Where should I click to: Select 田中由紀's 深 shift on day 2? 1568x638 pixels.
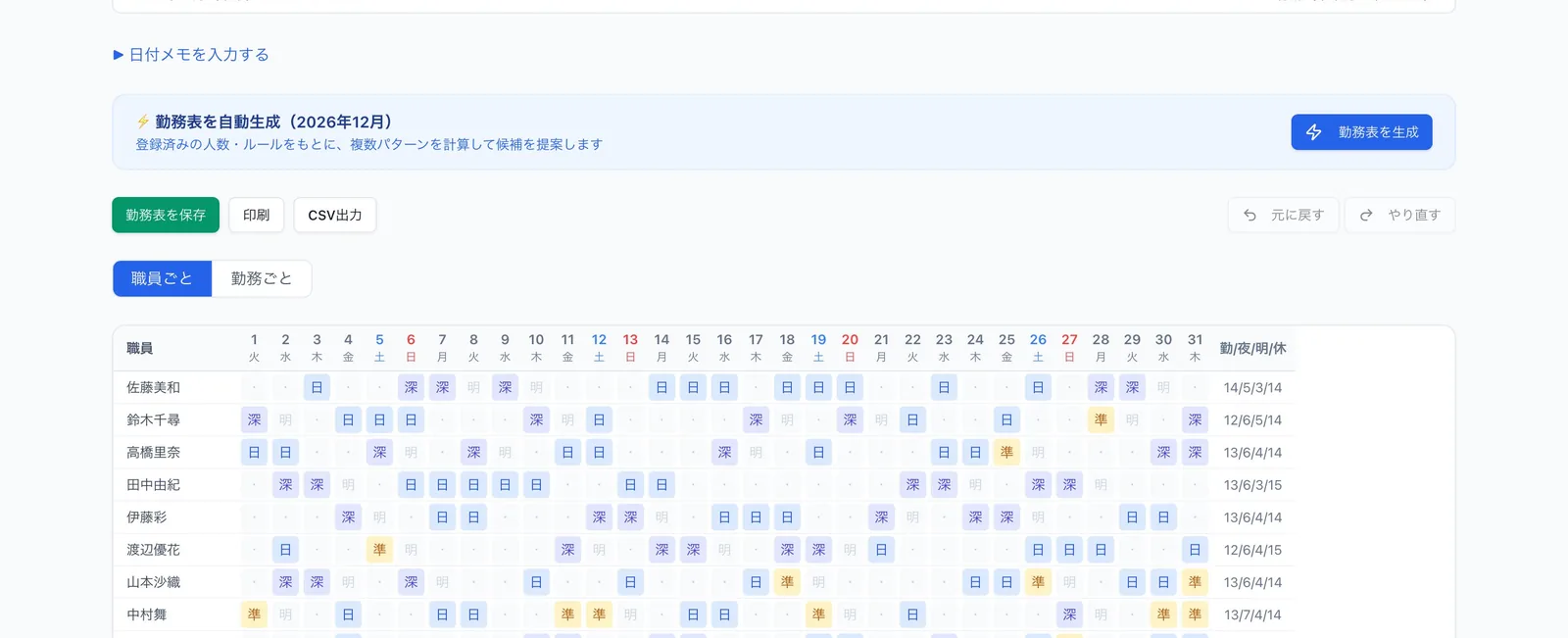[x=285, y=484]
